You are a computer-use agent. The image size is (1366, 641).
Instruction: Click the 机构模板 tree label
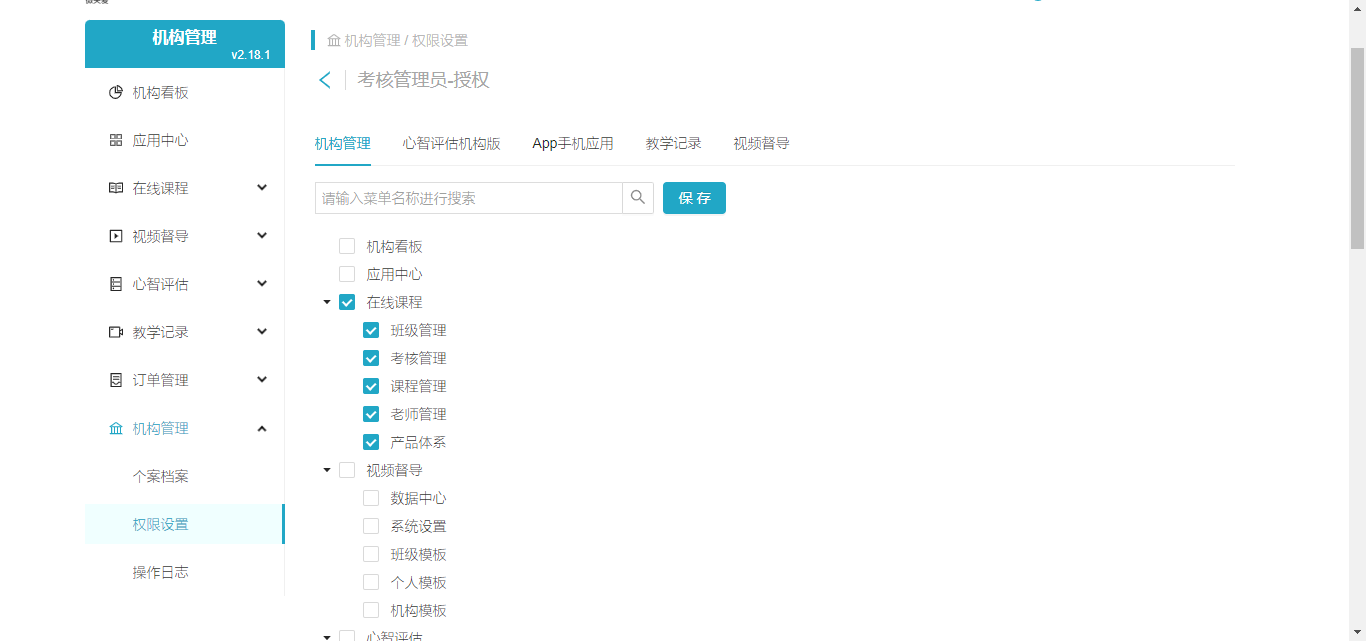click(419, 610)
